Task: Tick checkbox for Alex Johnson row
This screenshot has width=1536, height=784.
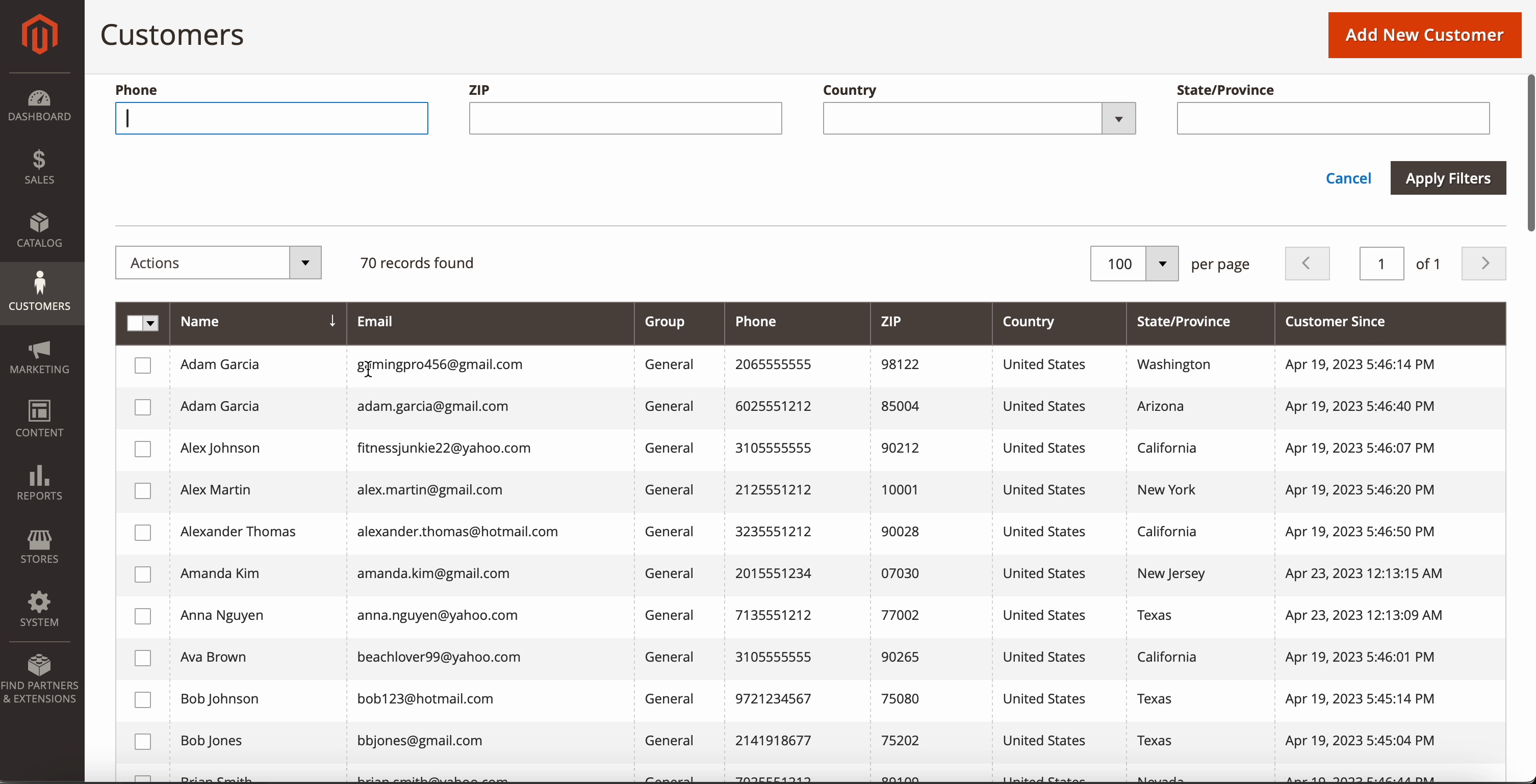Action: (x=142, y=449)
